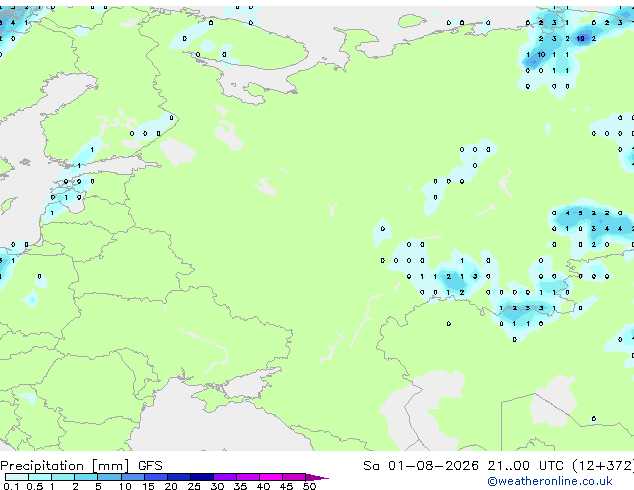Viewport: 634px width, 490px height.
Task: Click the legend label '45'
Action: pos(286,486)
